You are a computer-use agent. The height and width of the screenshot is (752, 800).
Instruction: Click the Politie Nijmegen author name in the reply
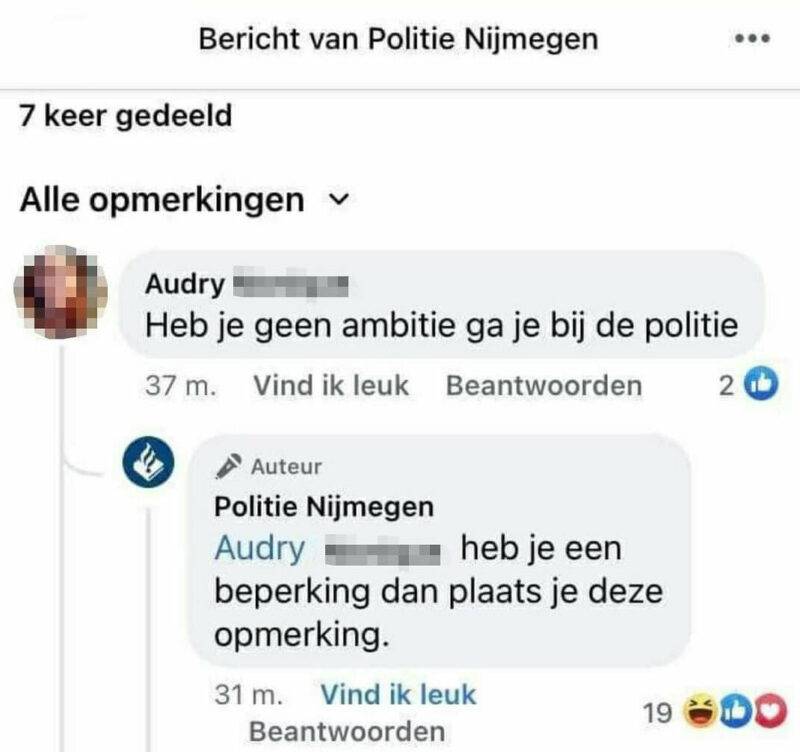[325, 507]
